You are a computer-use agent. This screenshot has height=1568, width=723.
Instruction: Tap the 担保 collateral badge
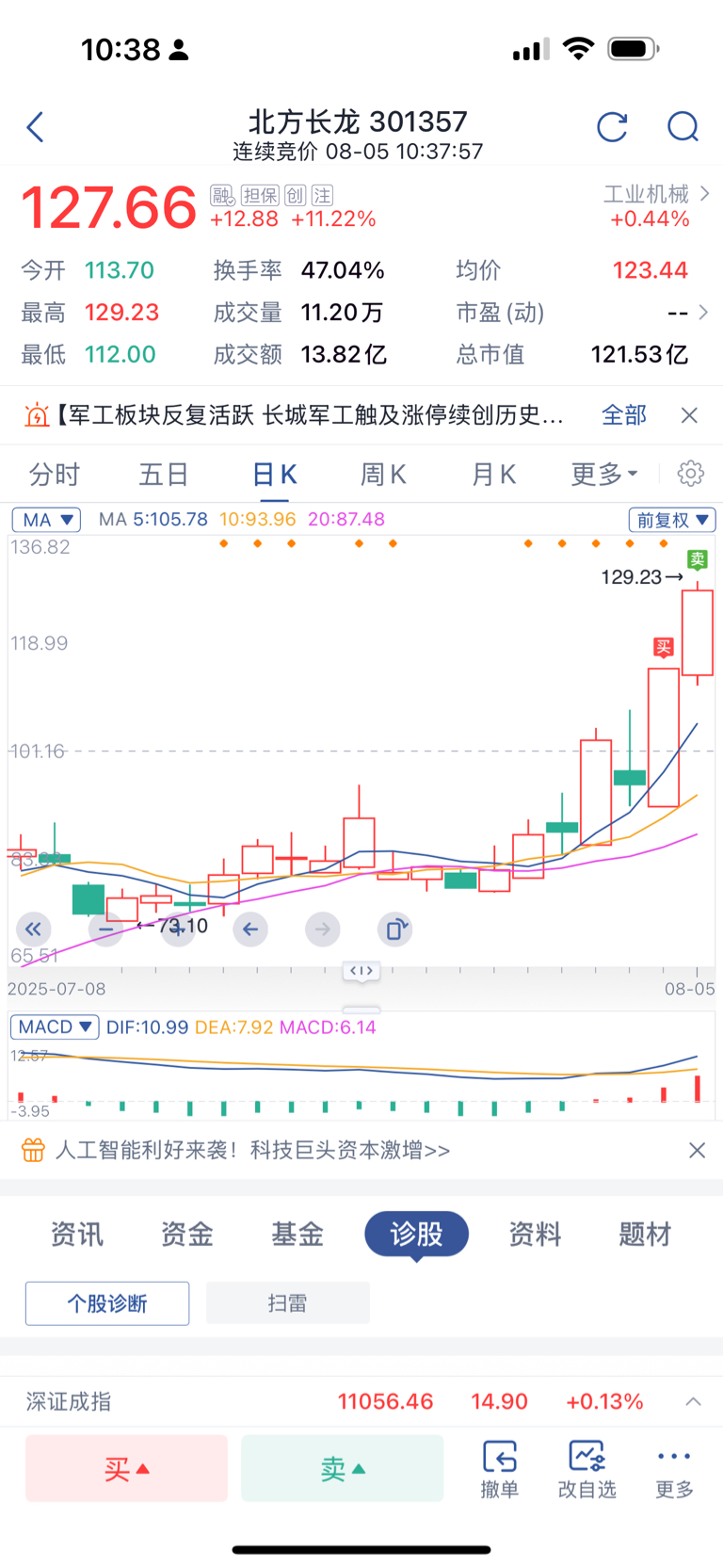click(260, 195)
